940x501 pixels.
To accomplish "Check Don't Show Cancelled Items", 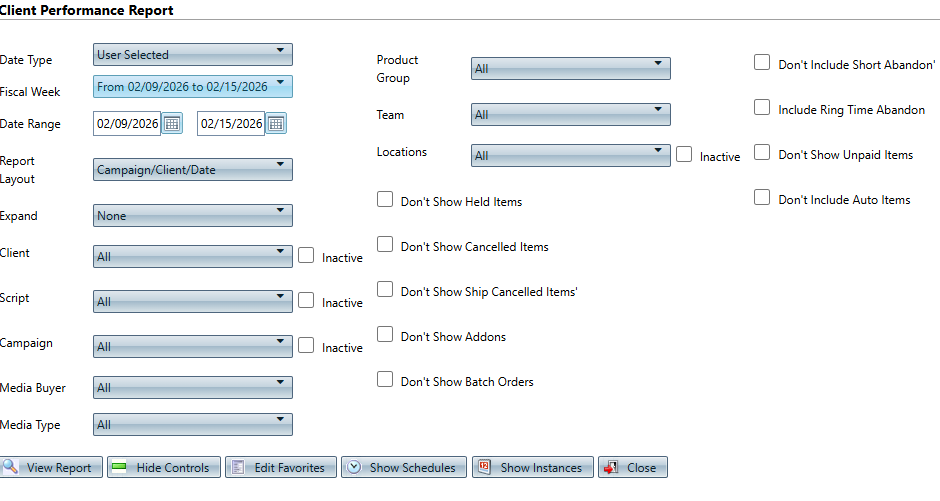I will click(385, 245).
